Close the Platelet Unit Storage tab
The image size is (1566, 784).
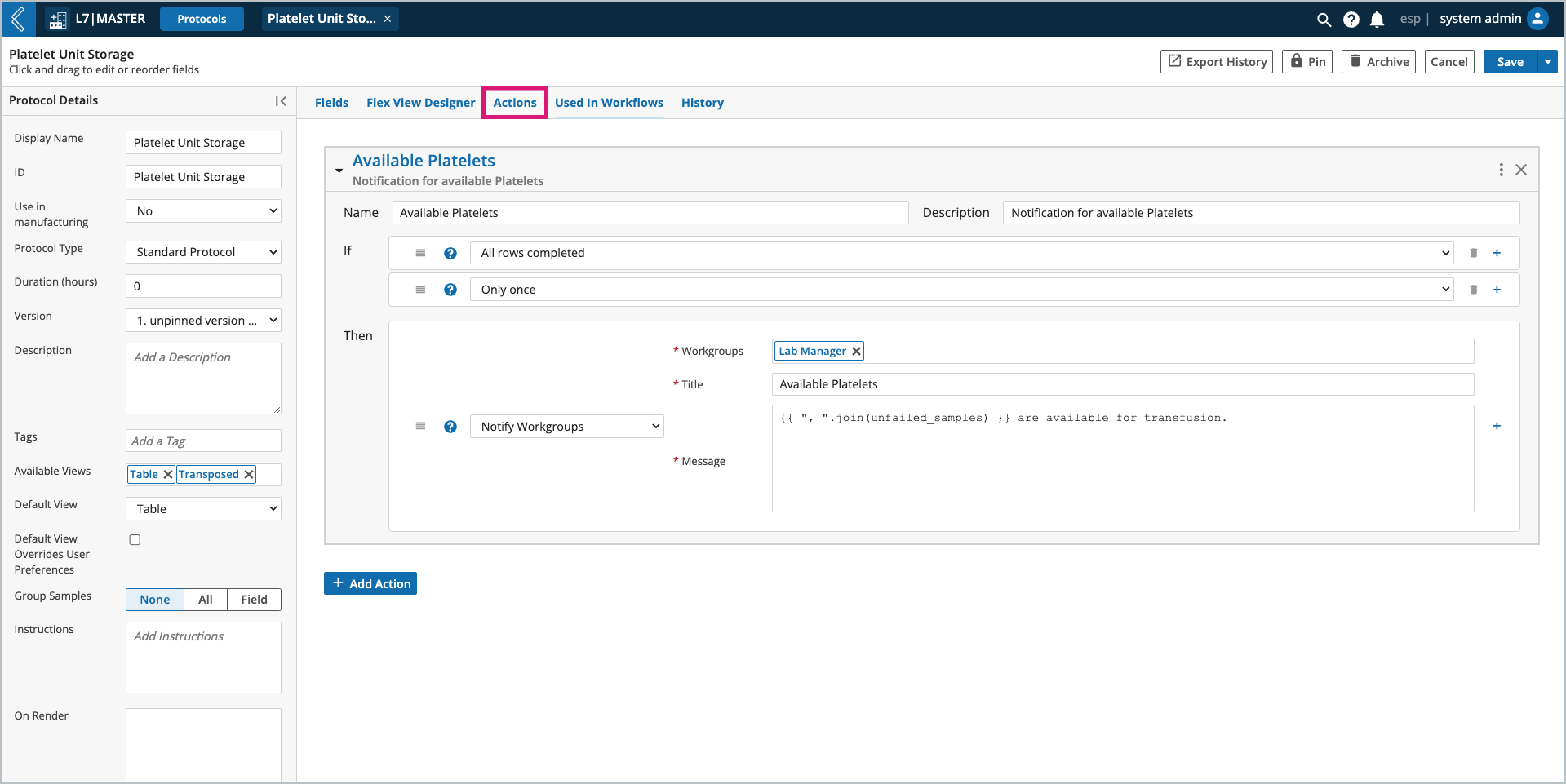(x=388, y=19)
